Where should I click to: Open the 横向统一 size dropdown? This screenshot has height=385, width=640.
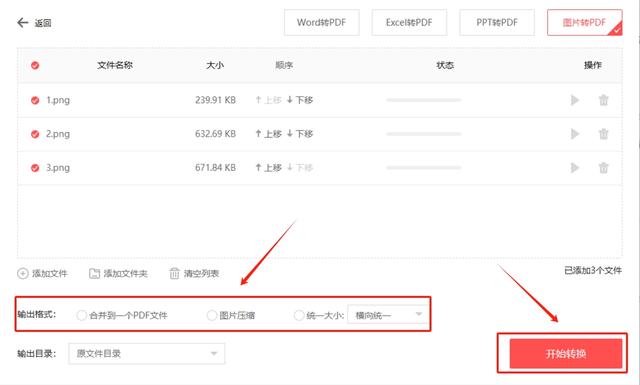[x=387, y=314]
